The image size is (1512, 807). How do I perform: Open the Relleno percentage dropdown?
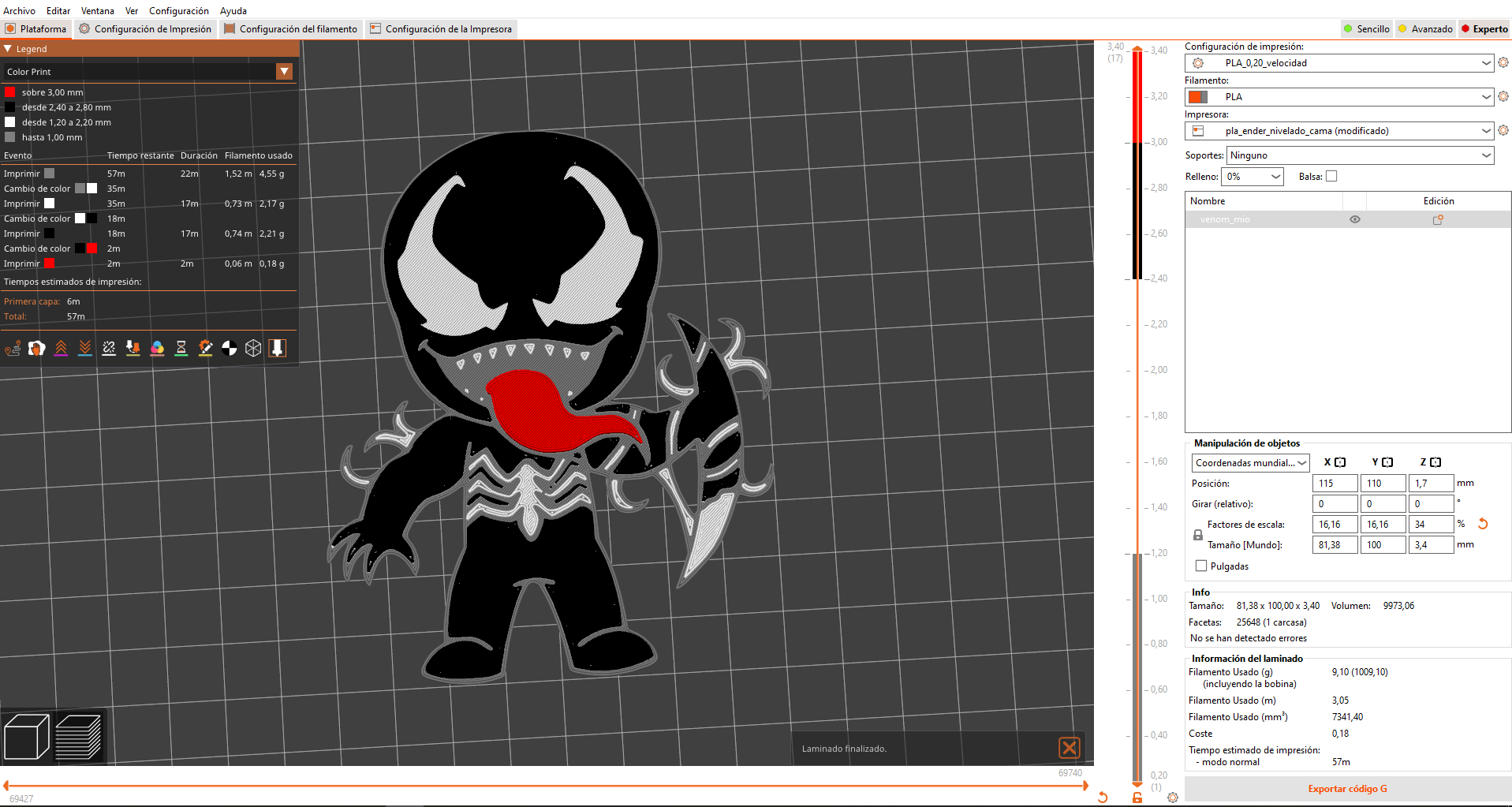1253,177
